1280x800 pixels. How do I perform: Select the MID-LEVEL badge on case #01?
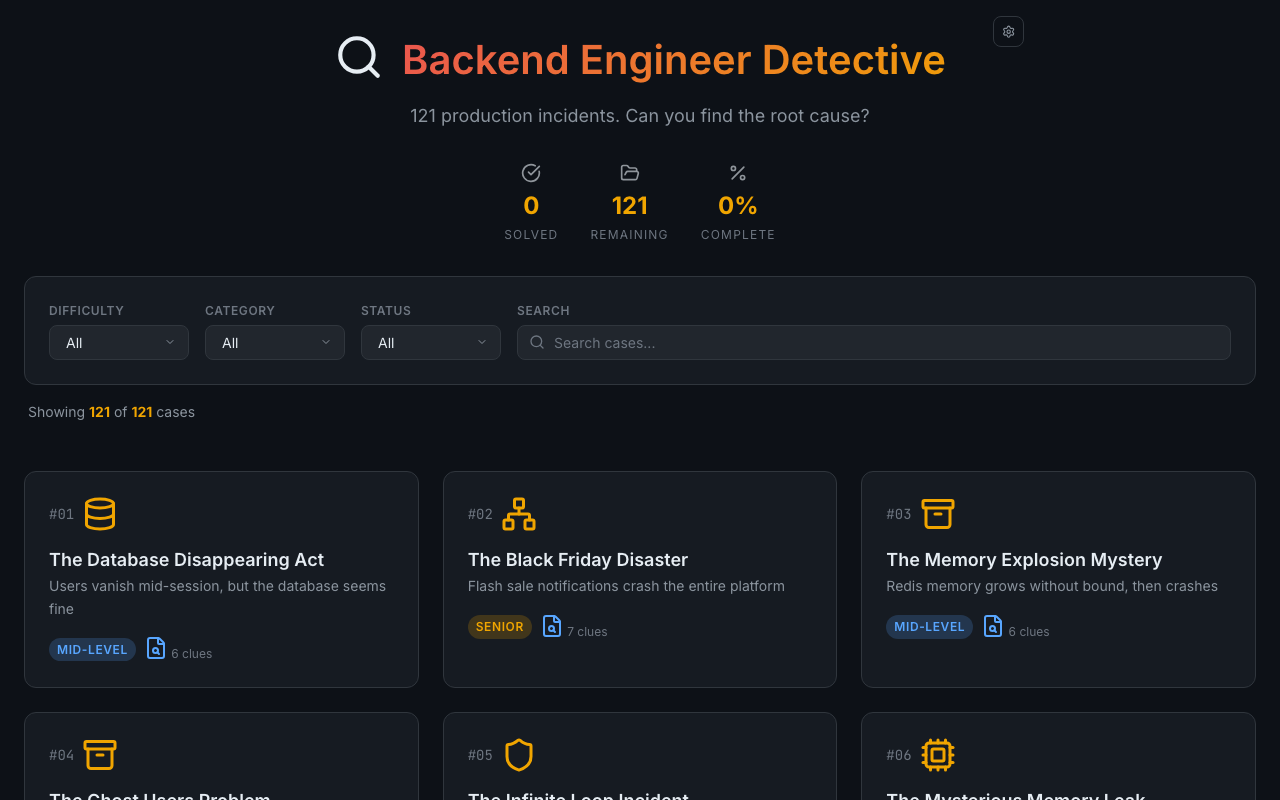coord(92,649)
